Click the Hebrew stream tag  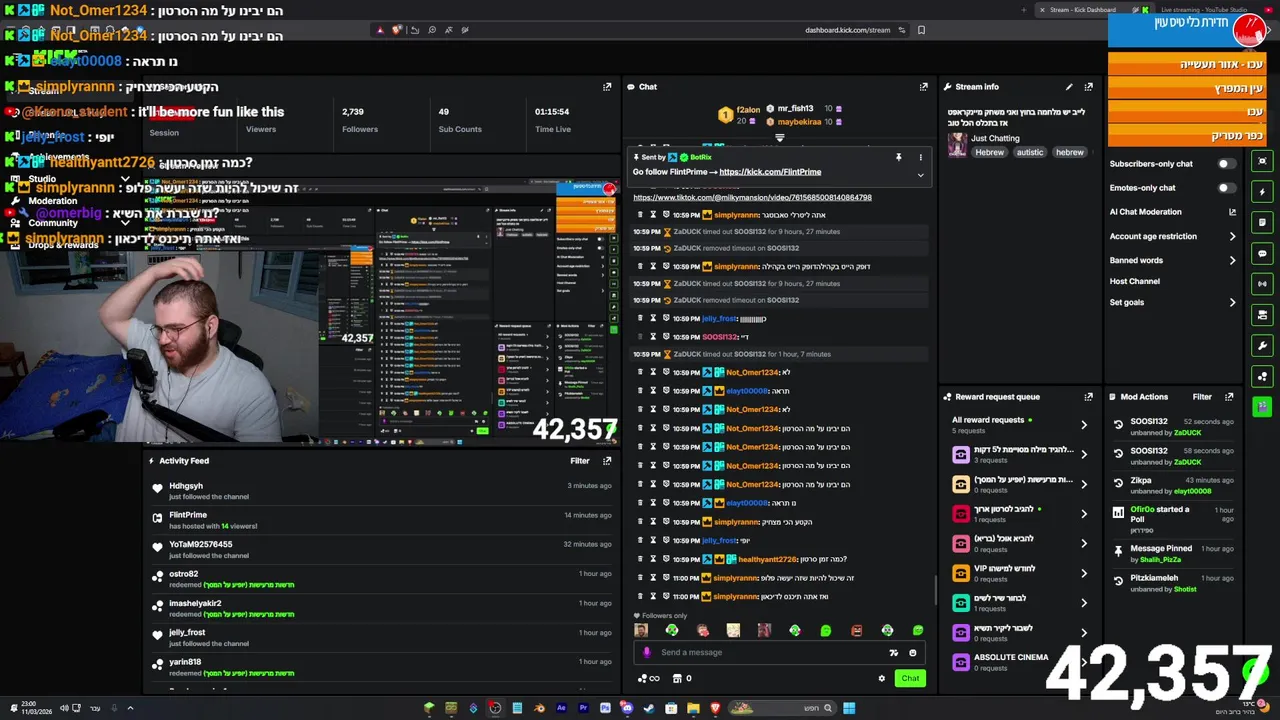point(990,152)
